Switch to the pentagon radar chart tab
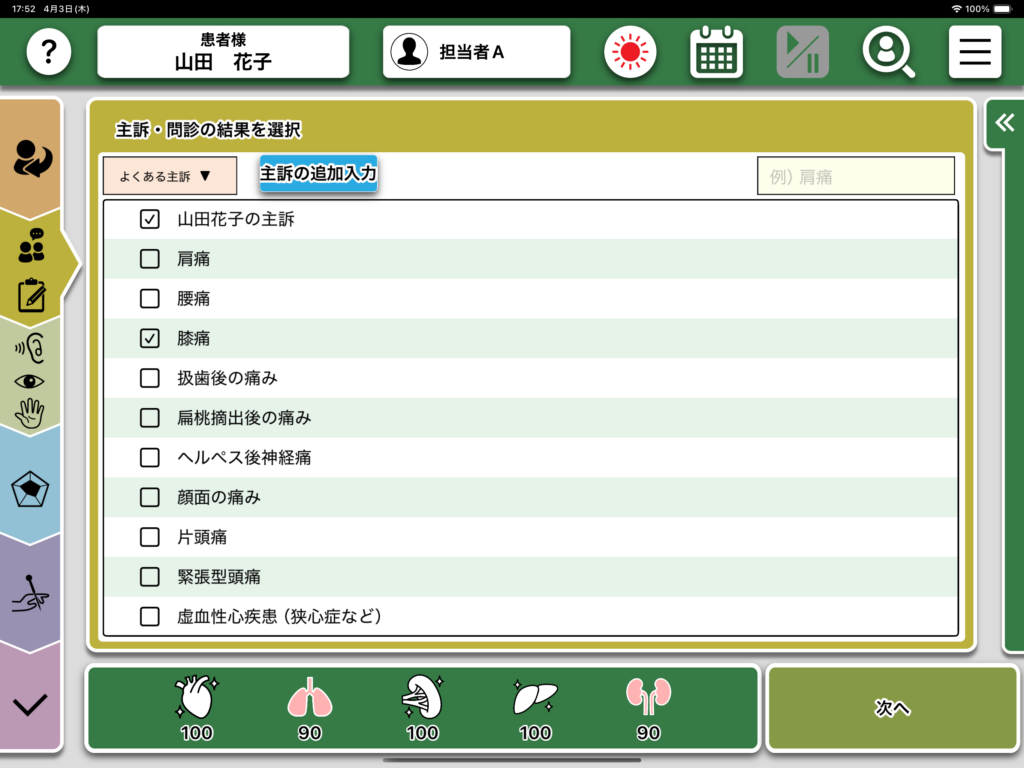 point(31,490)
